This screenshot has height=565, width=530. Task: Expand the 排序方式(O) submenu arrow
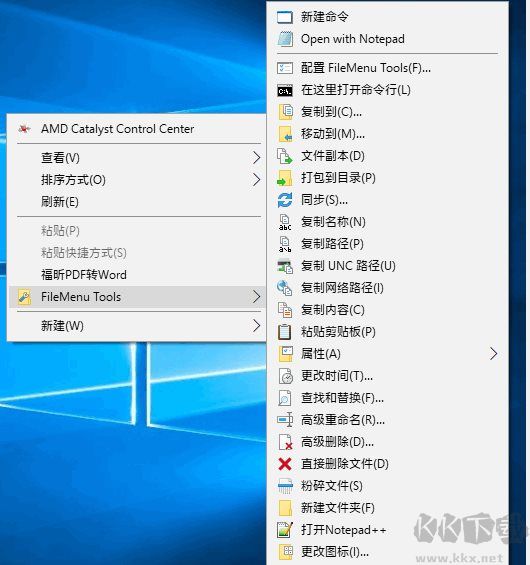[x=256, y=180]
